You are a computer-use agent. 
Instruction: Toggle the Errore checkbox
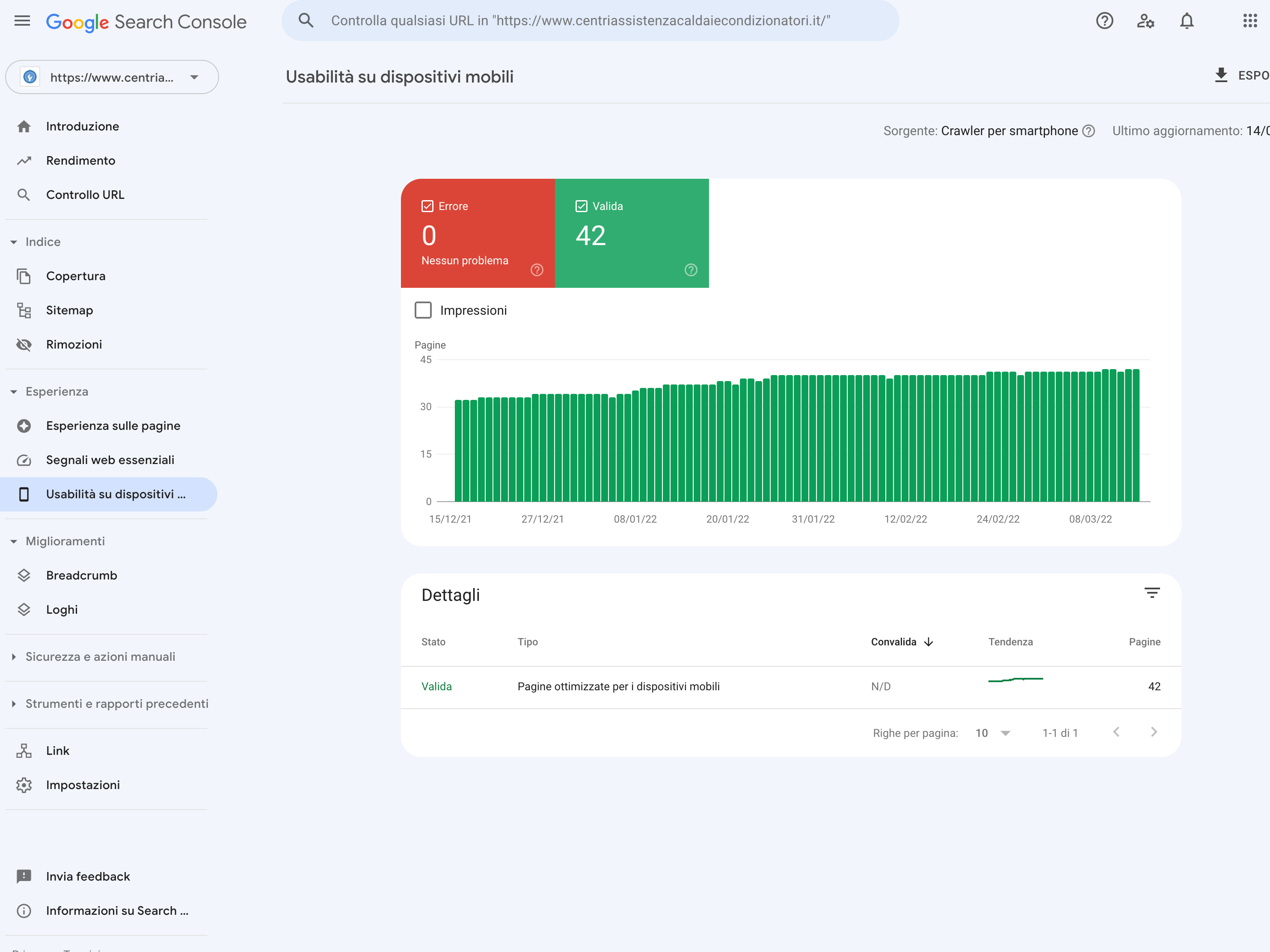point(427,206)
